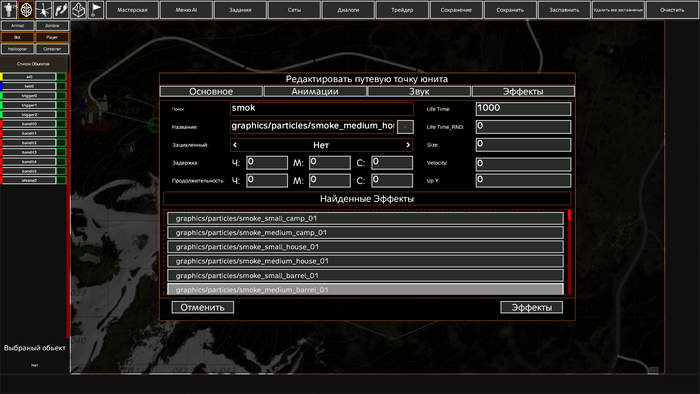Select smoke_small_camp_01 effect
This screenshot has height=394, width=700.
(365, 218)
